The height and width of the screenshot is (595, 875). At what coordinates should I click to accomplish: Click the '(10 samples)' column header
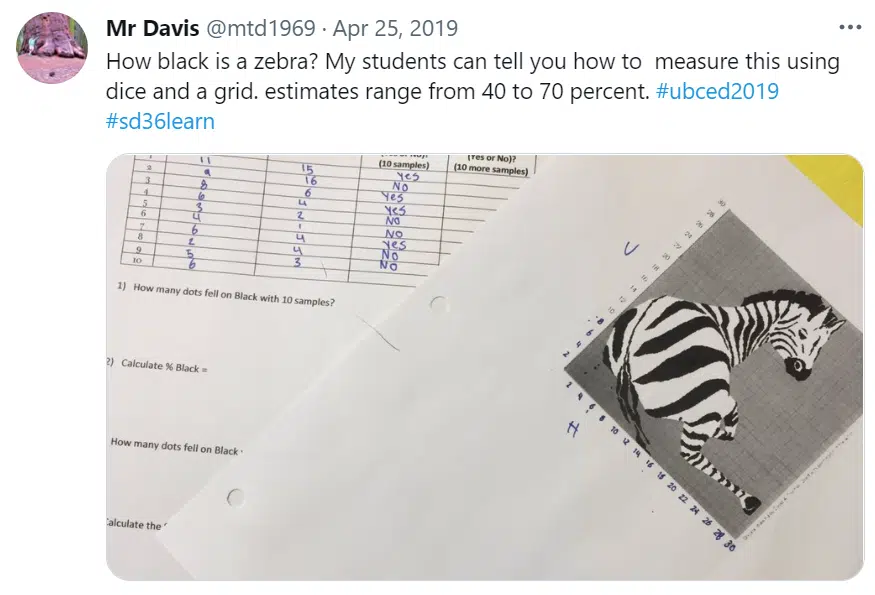pos(403,165)
